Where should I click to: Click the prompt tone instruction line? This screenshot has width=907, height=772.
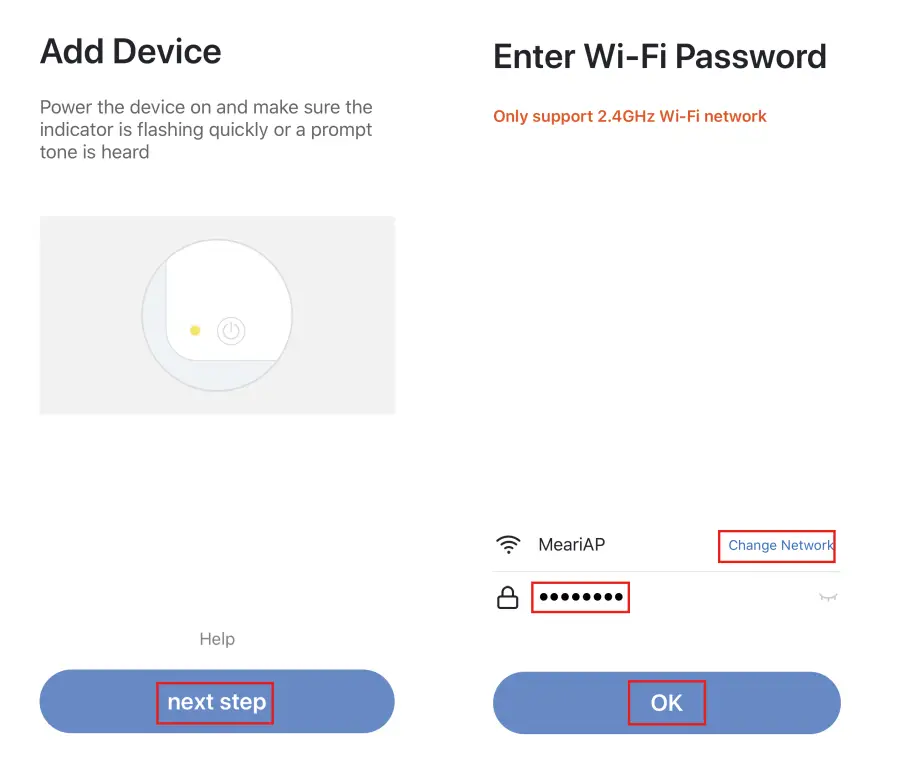pos(95,152)
